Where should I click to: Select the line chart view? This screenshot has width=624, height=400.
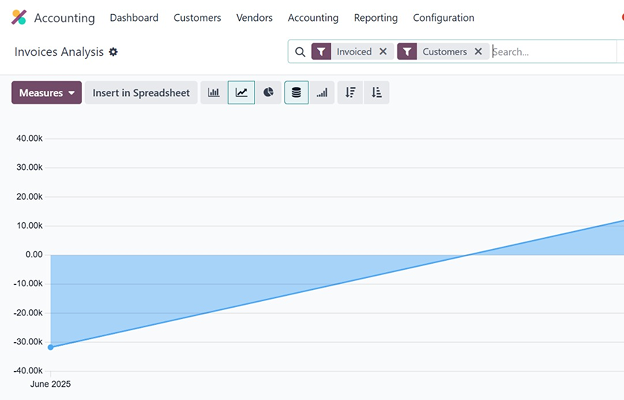tap(241, 93)
